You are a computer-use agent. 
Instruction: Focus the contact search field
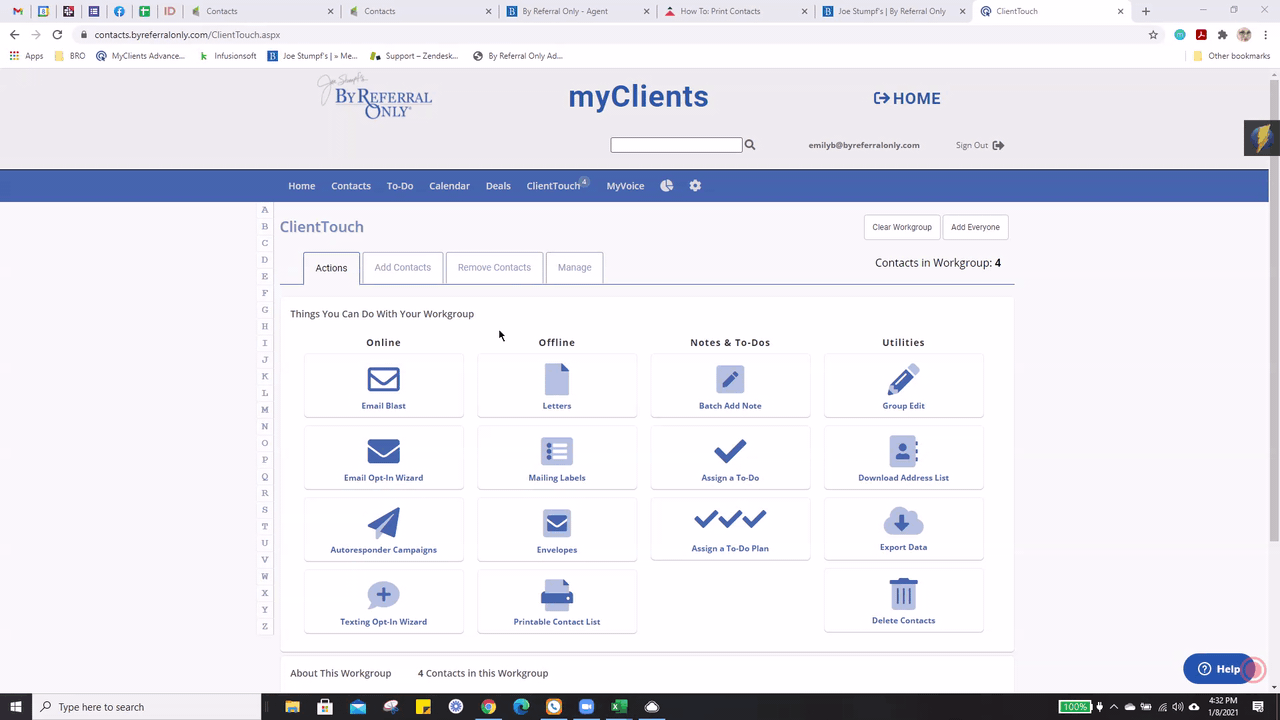676,145
